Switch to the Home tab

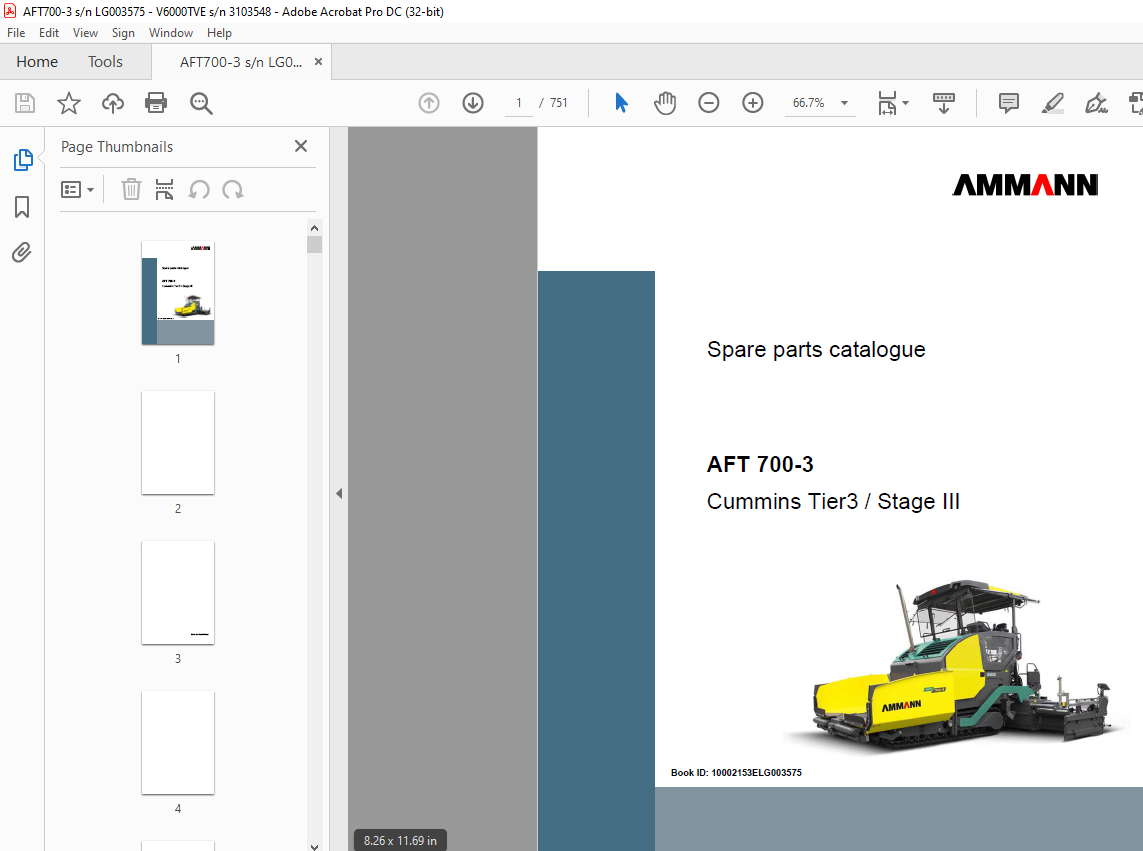coord(37,62)
